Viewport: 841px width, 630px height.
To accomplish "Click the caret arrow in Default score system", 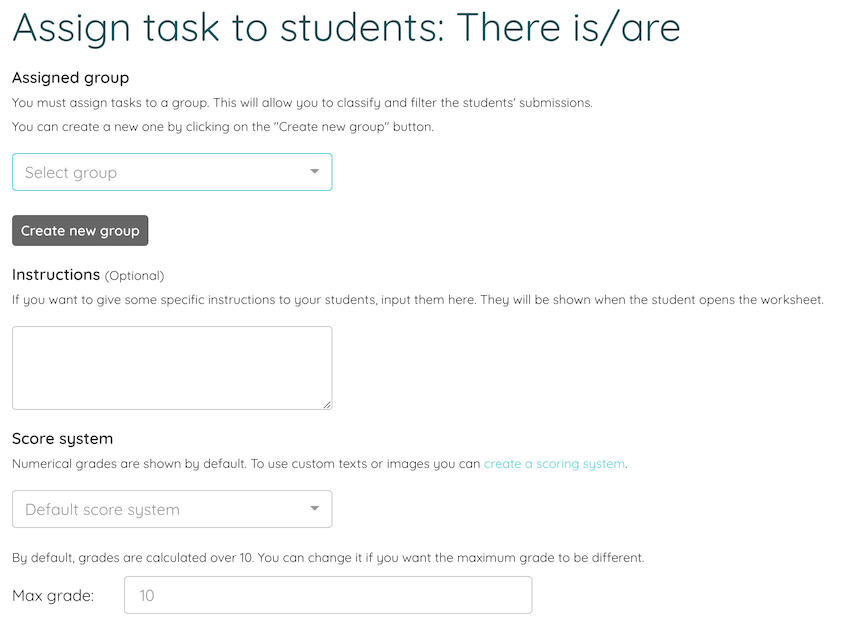I will [315, 508].
